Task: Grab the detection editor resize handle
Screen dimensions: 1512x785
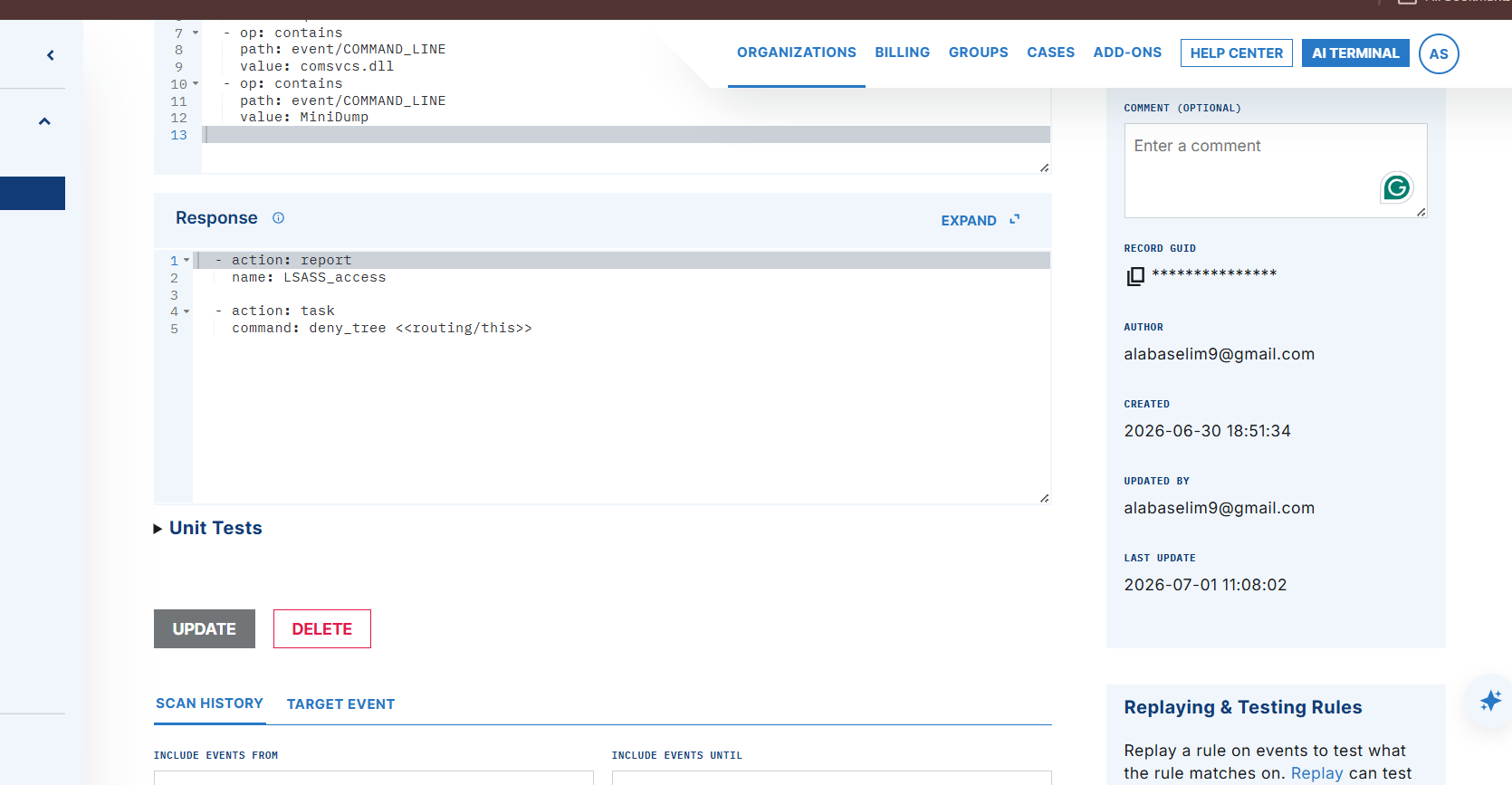Action: pos(1045,168)
